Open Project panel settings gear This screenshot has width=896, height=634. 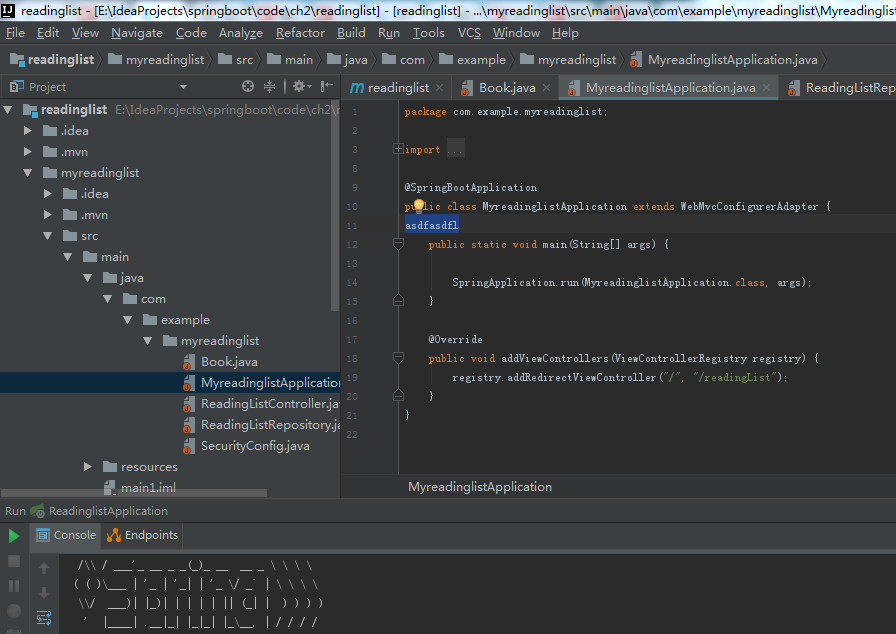(301, 86)
